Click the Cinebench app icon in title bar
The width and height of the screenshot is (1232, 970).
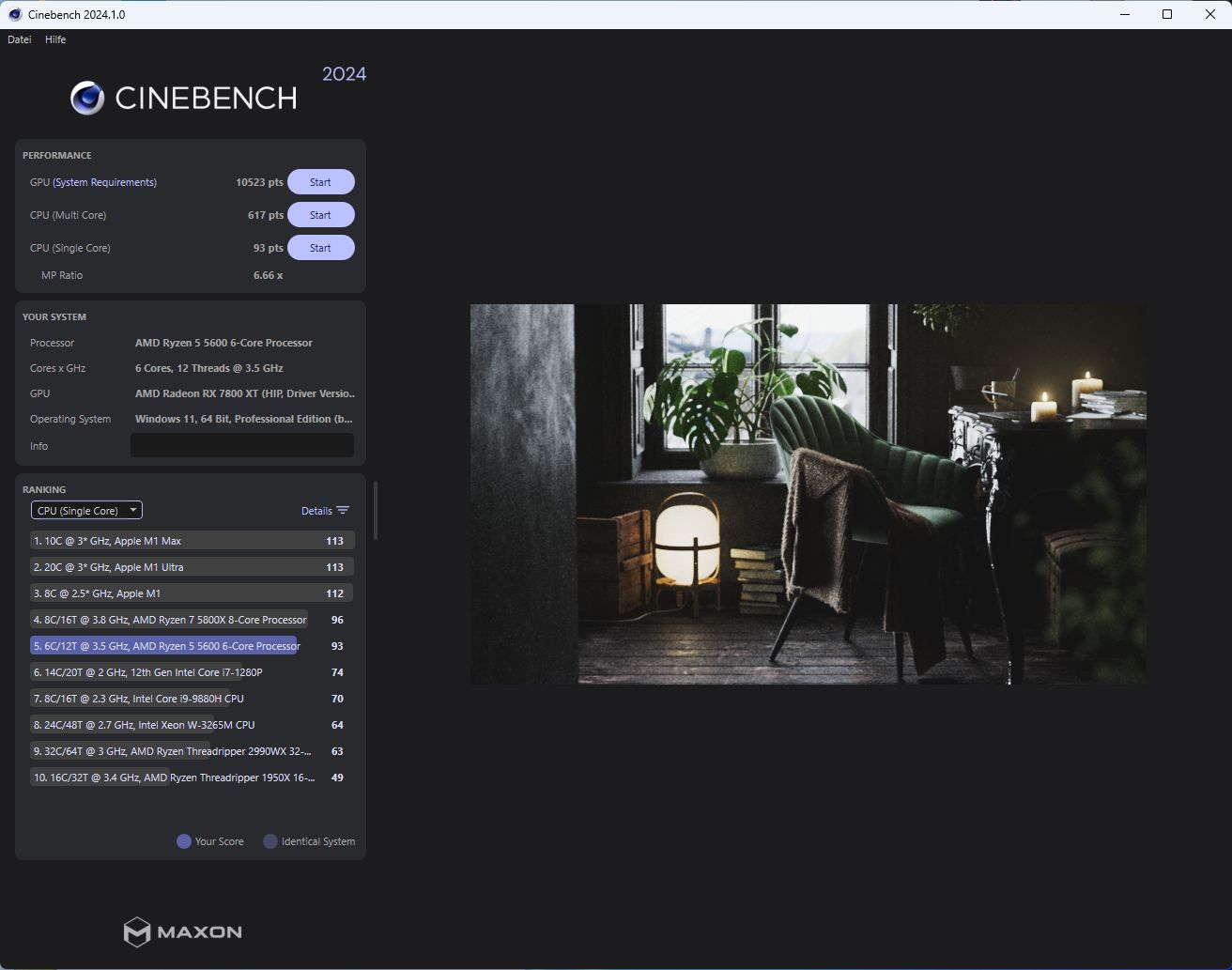click(15, 14)
